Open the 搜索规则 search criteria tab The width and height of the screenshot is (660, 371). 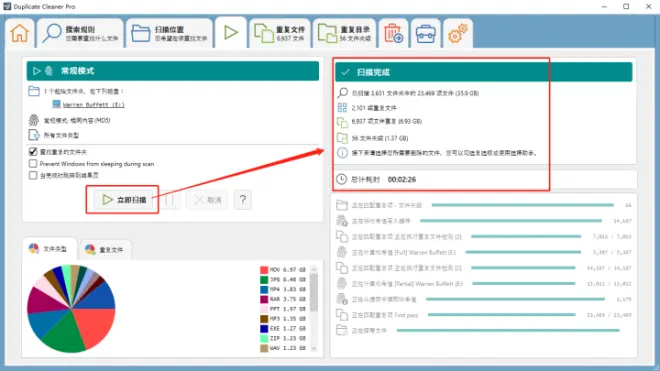tap(80, 33)
